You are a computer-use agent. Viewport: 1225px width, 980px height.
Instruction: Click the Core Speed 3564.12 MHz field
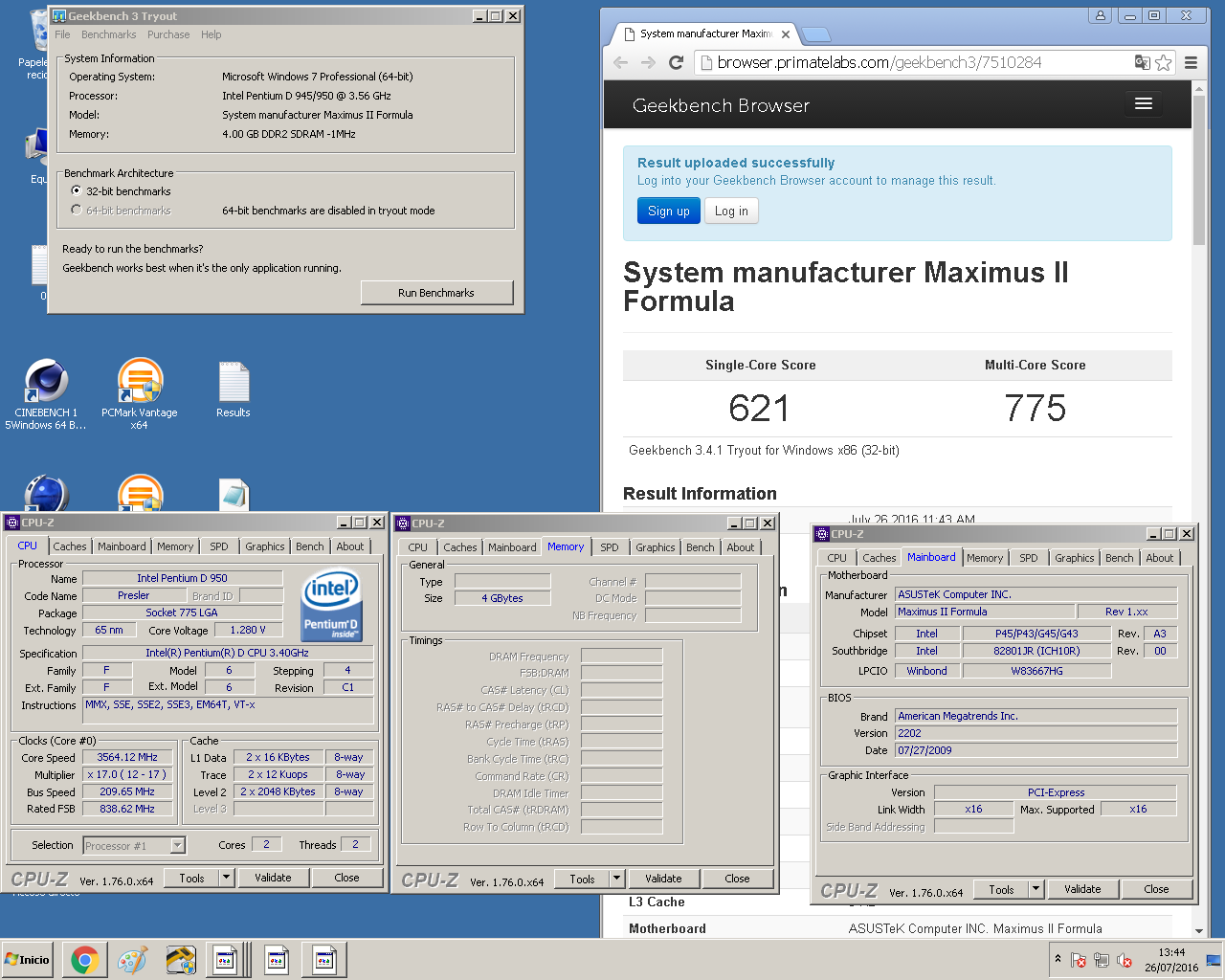[127, 757]
